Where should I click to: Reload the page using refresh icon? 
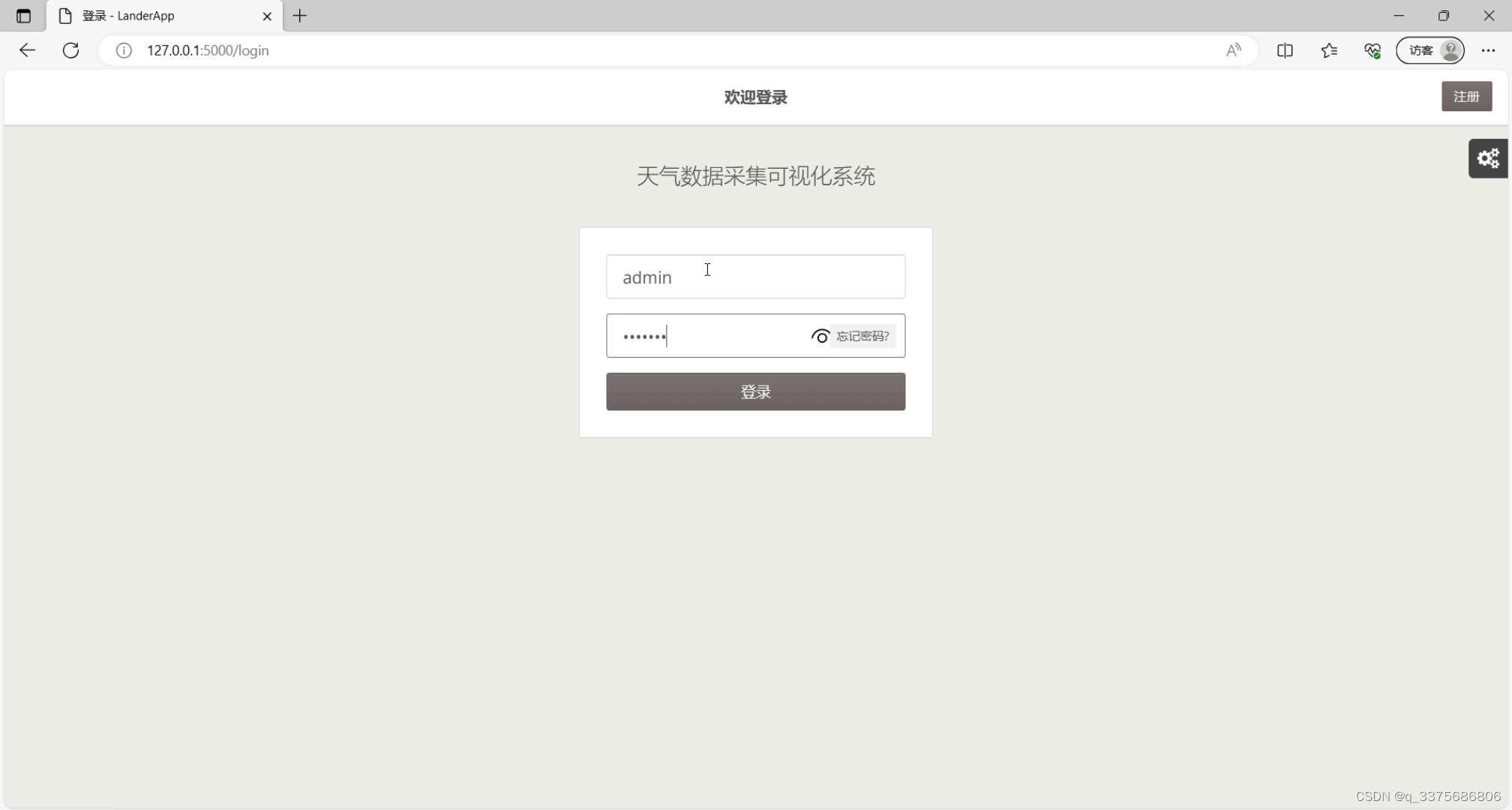[70, 50]
